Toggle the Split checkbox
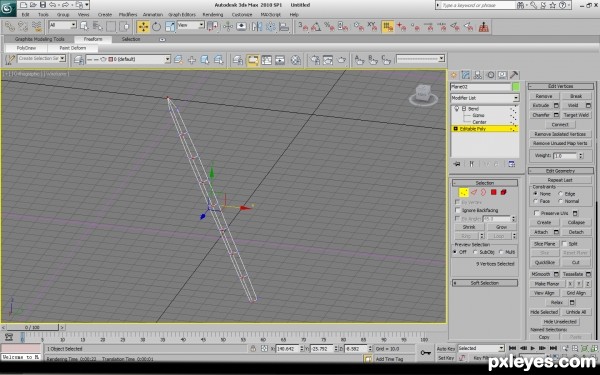 pyautogui.click(x=564, y=244)
